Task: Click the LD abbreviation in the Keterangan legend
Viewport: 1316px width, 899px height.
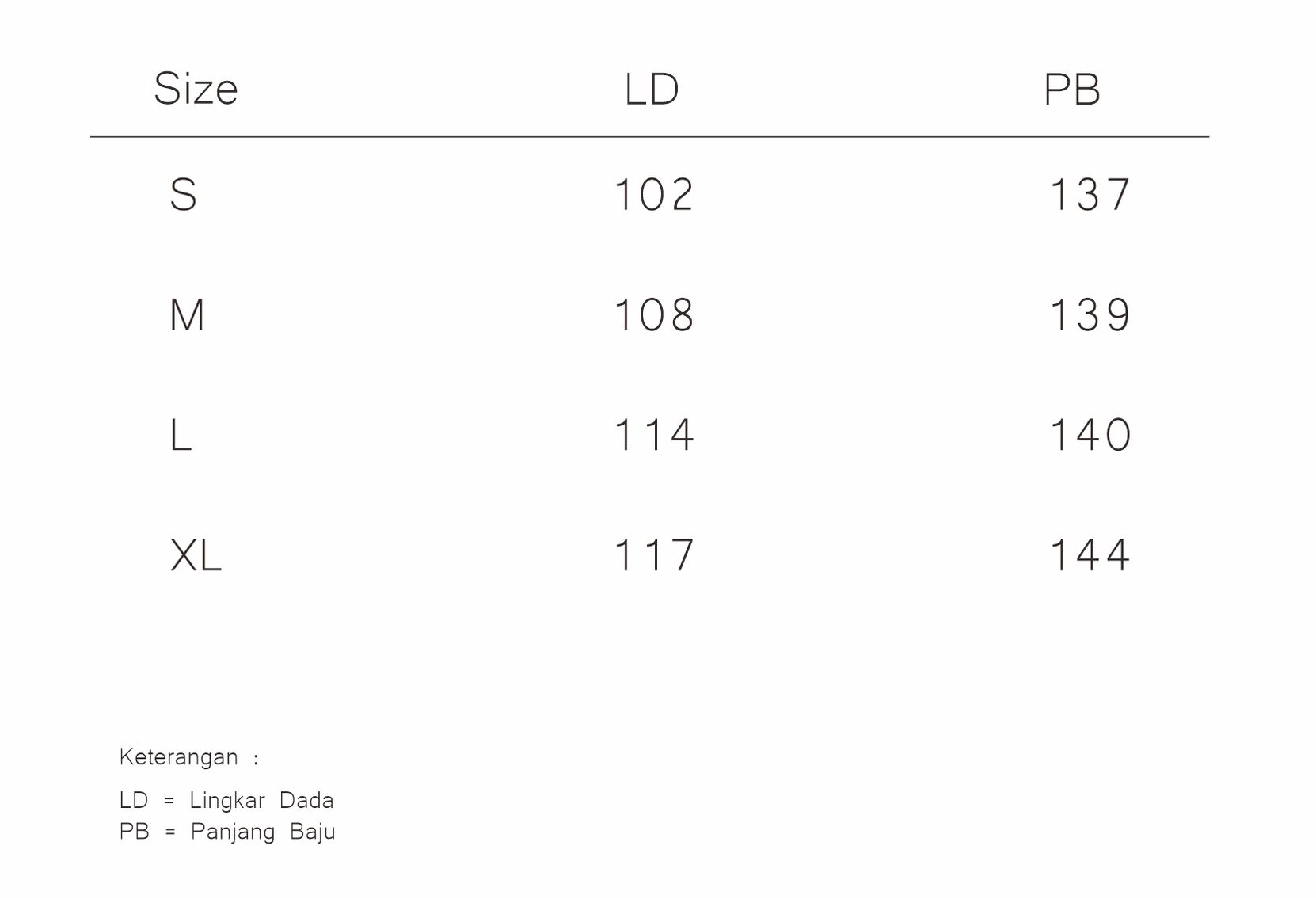Action: pyautogui.click(x=134, y=801)
